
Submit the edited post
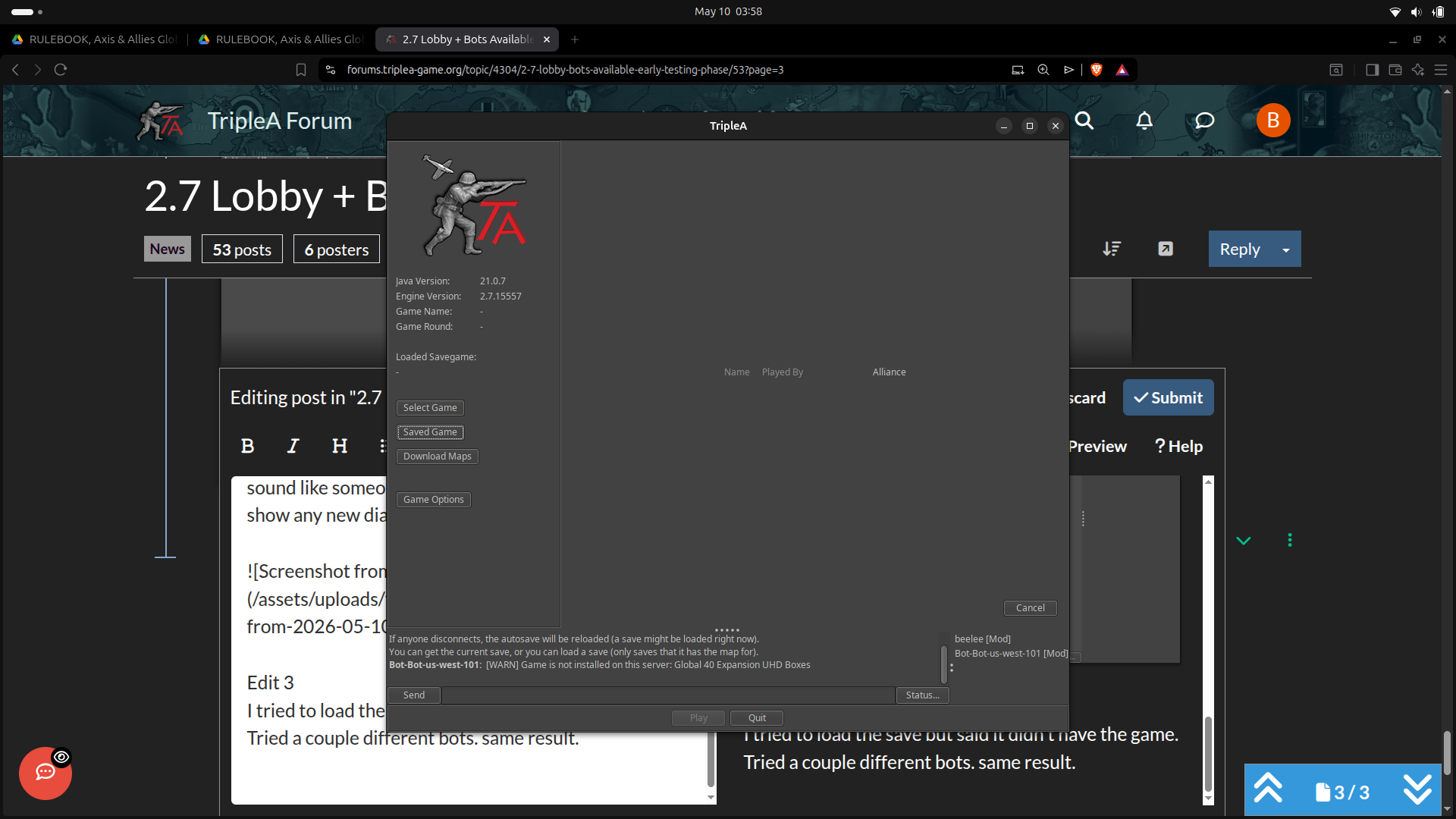[1168, 397]
